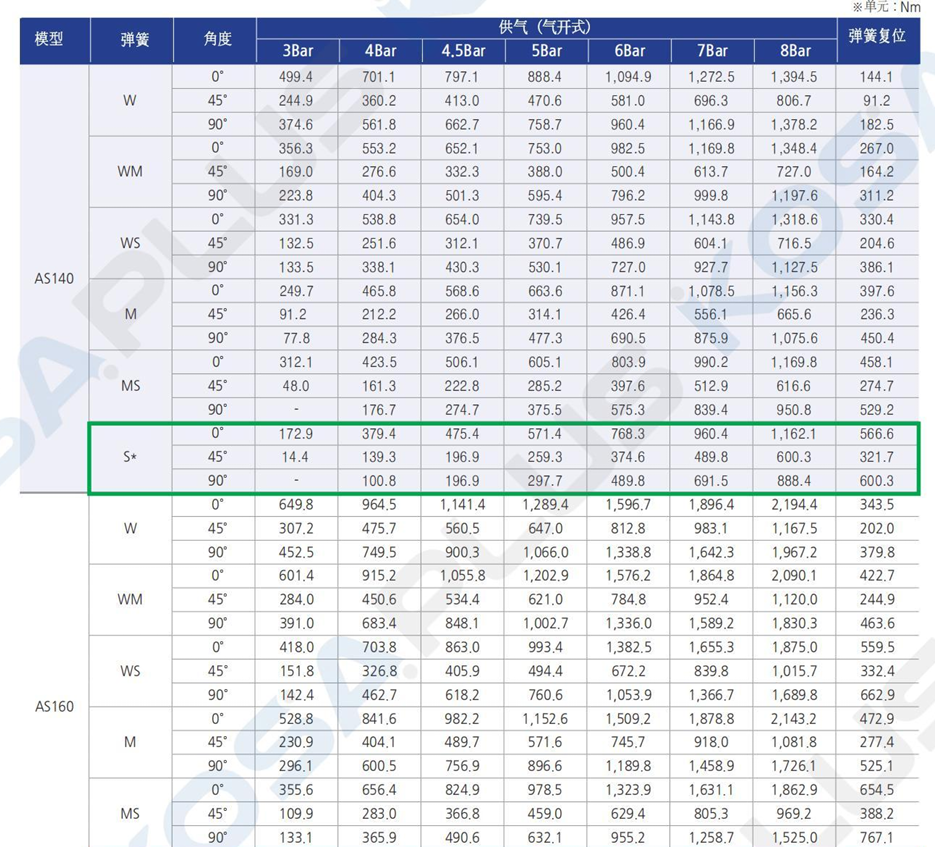The width and height of the screenshot is (935, 847).
Task: Click the 供气 (气开式) header cell
Action: click(546, 27)
